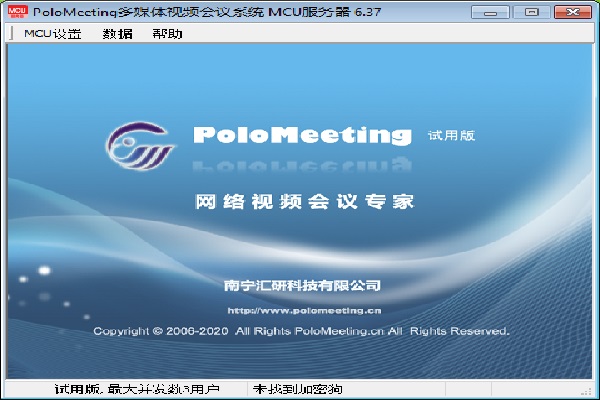
Task: Click the 南宁汇研科技有限公司 company name
Action: tap(303, 286)
